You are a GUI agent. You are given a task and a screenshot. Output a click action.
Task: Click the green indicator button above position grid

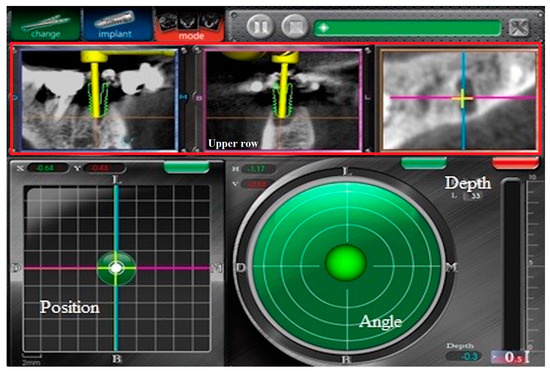pos(187,167)
